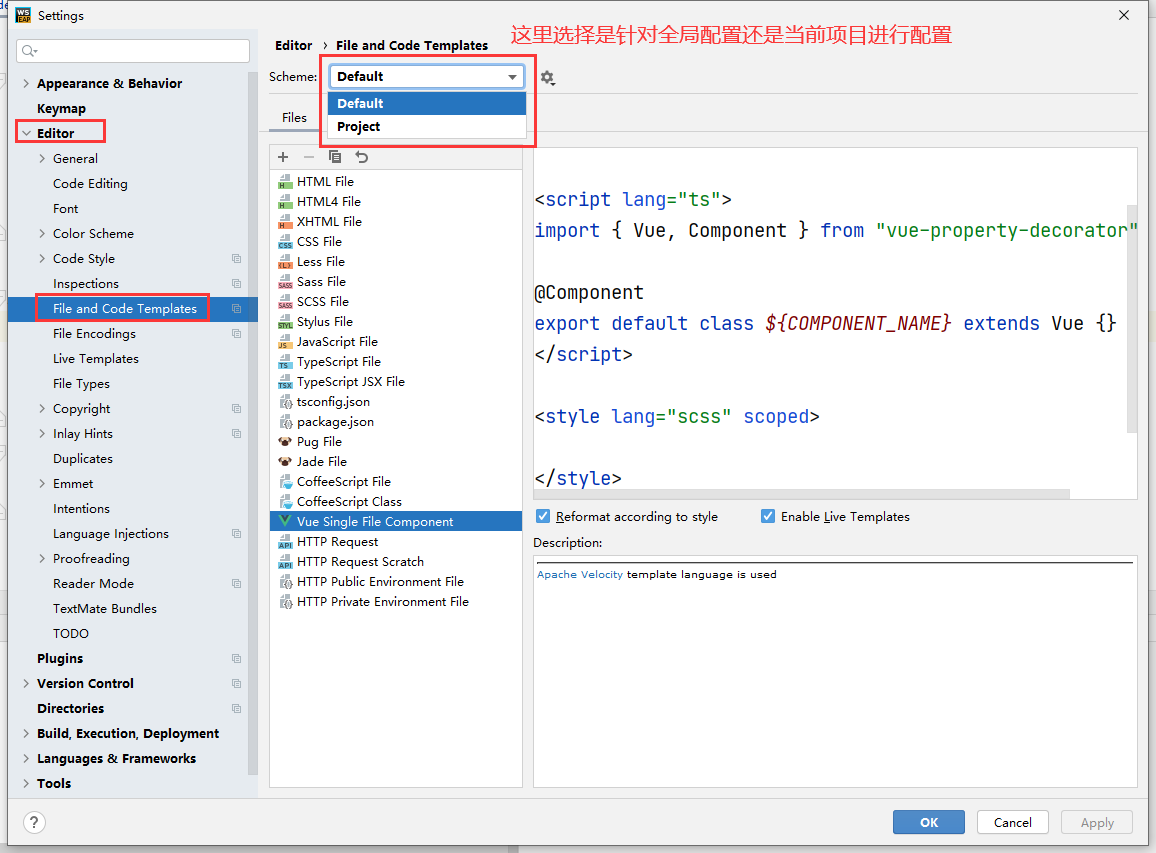
Task: Click the settings search field
Action: (134, 51)
